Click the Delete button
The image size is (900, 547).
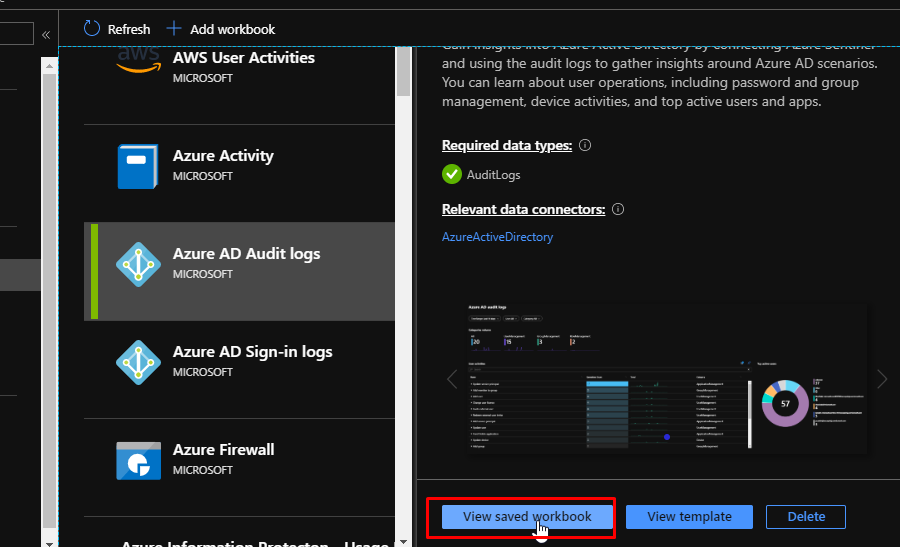[x=806, y=517]
